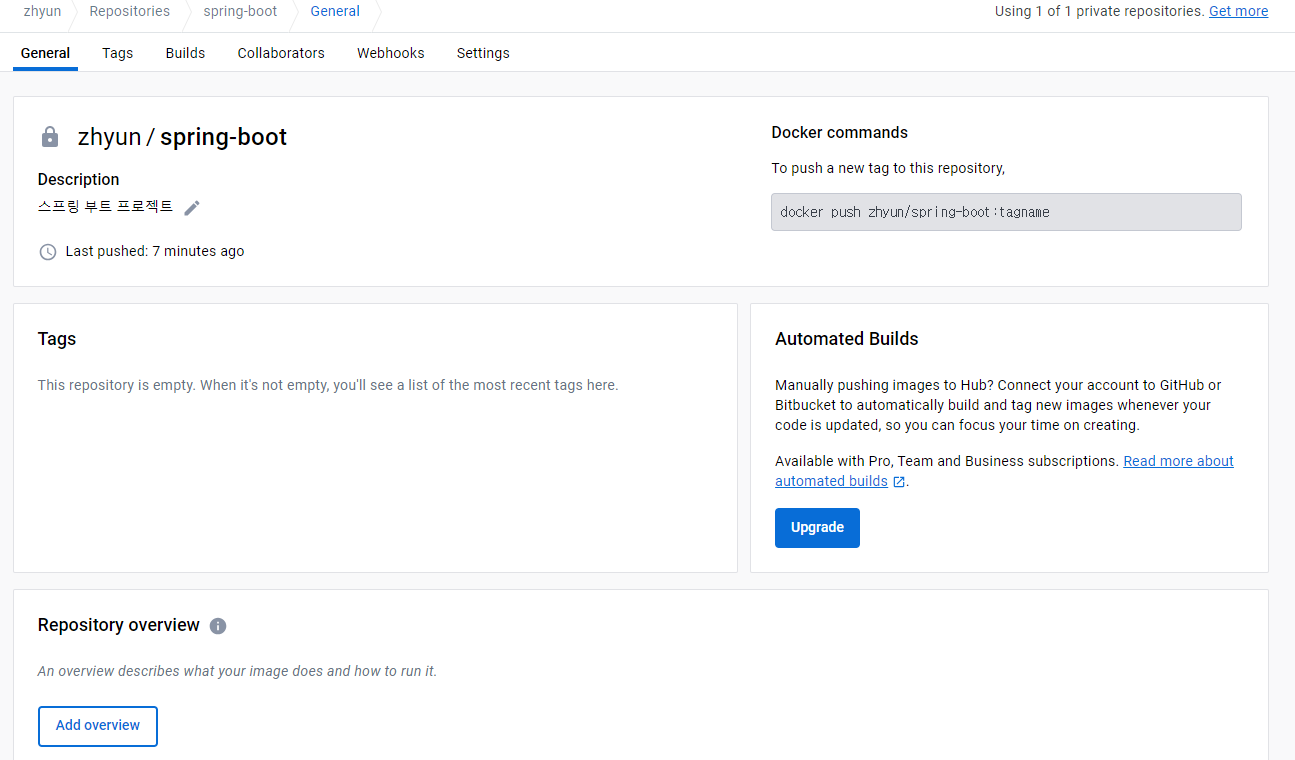
Task: Go to Repositories breadcrumb
Action: (129, 11)
